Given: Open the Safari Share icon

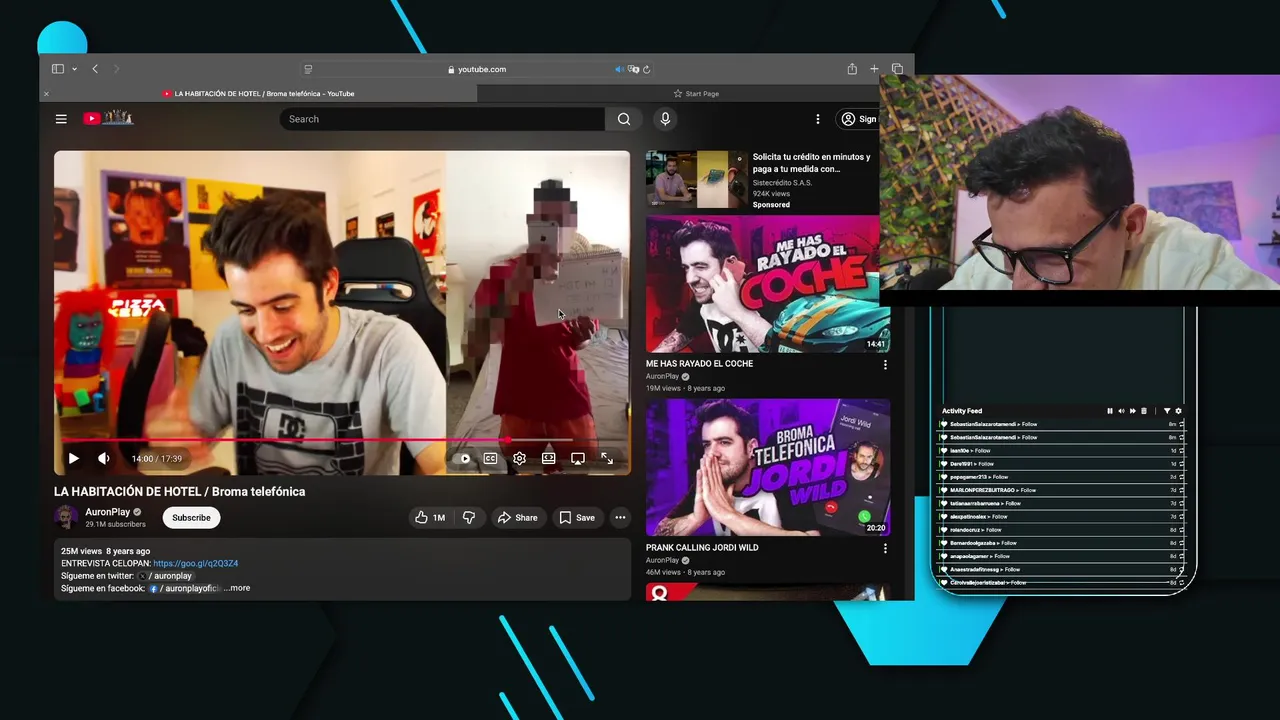Looking at the screenshot, I should click(852, 69).
